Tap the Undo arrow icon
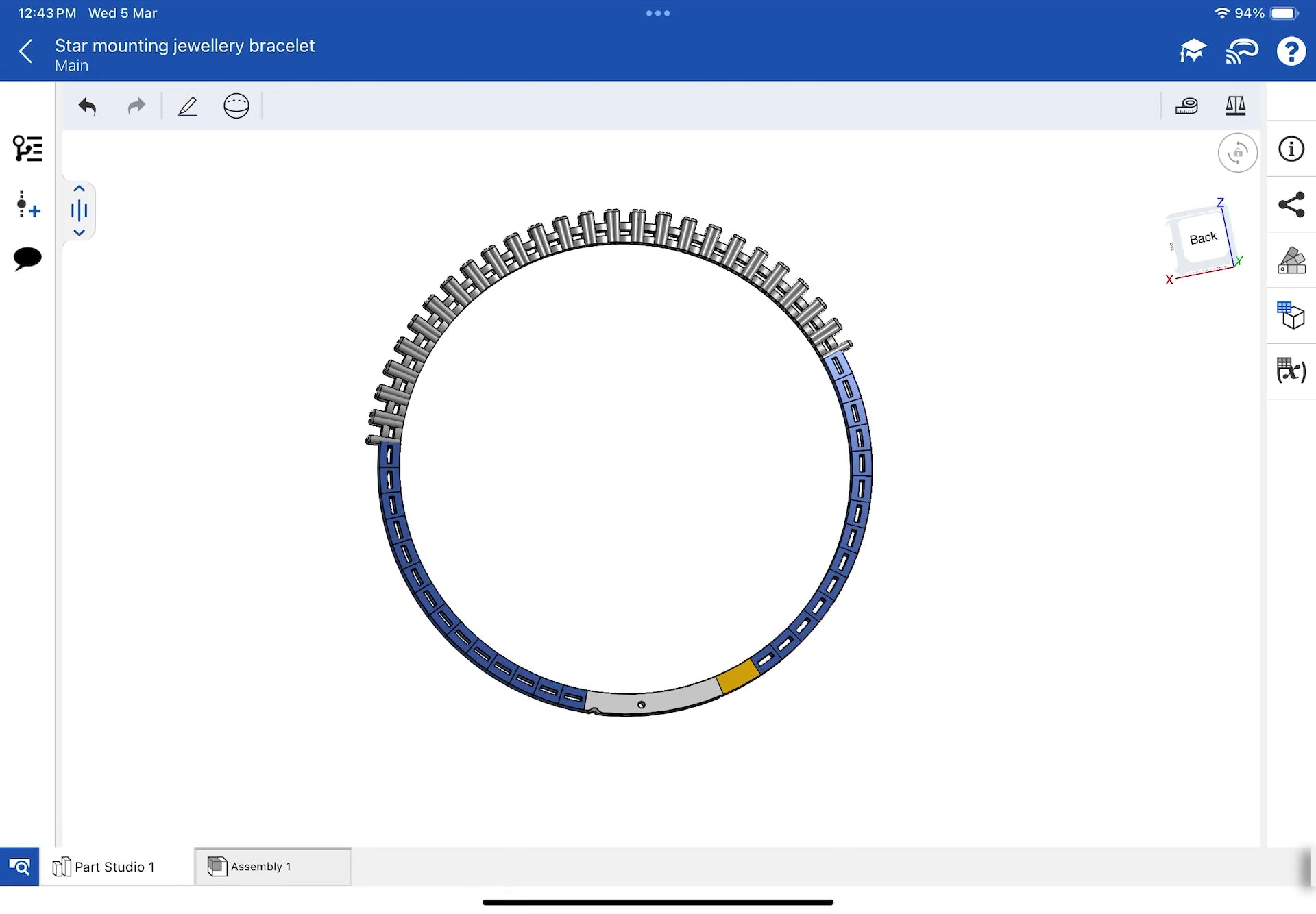Viewport: 1316px width, 914px height. 87,106
